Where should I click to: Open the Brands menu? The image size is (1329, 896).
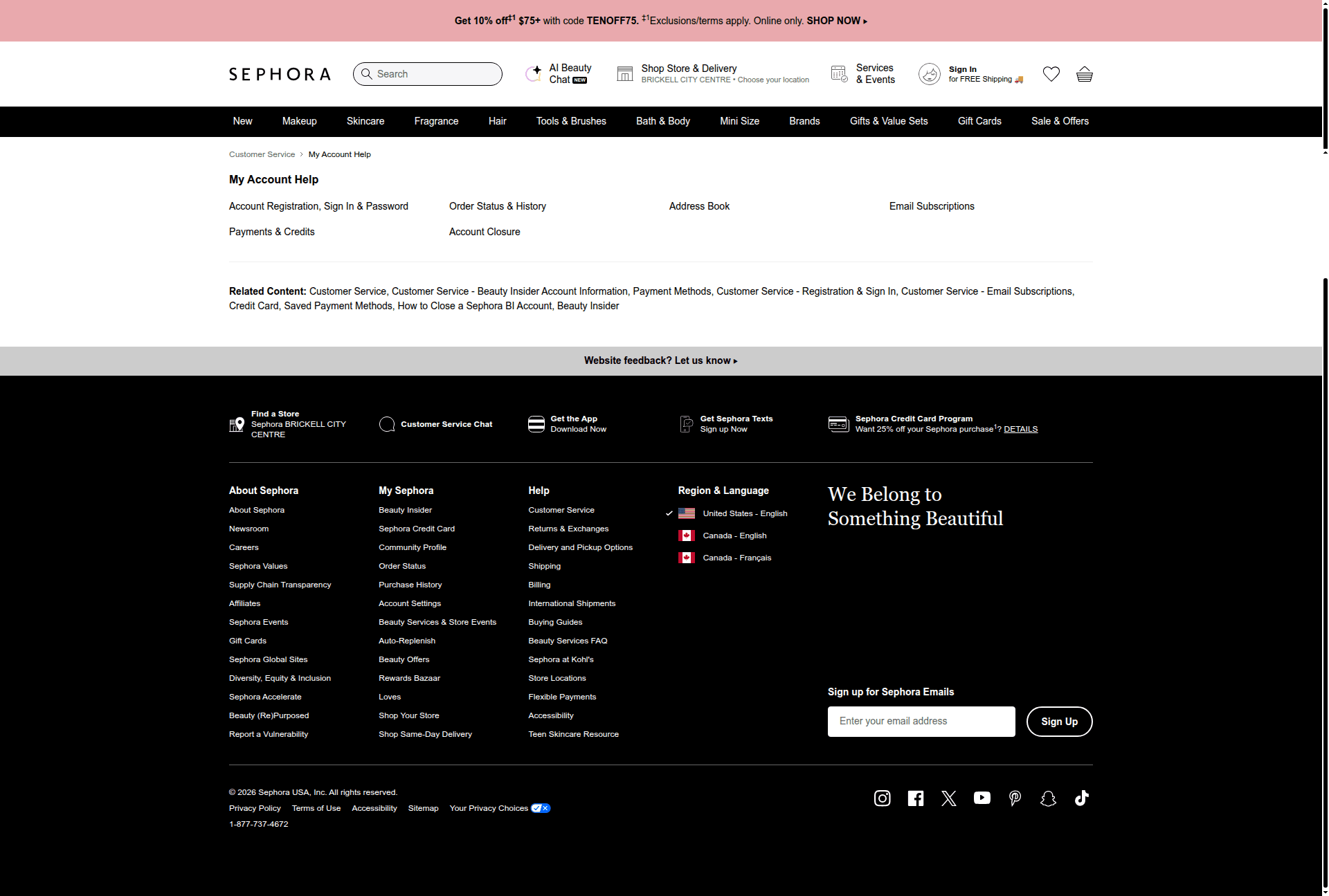point(804,121)
